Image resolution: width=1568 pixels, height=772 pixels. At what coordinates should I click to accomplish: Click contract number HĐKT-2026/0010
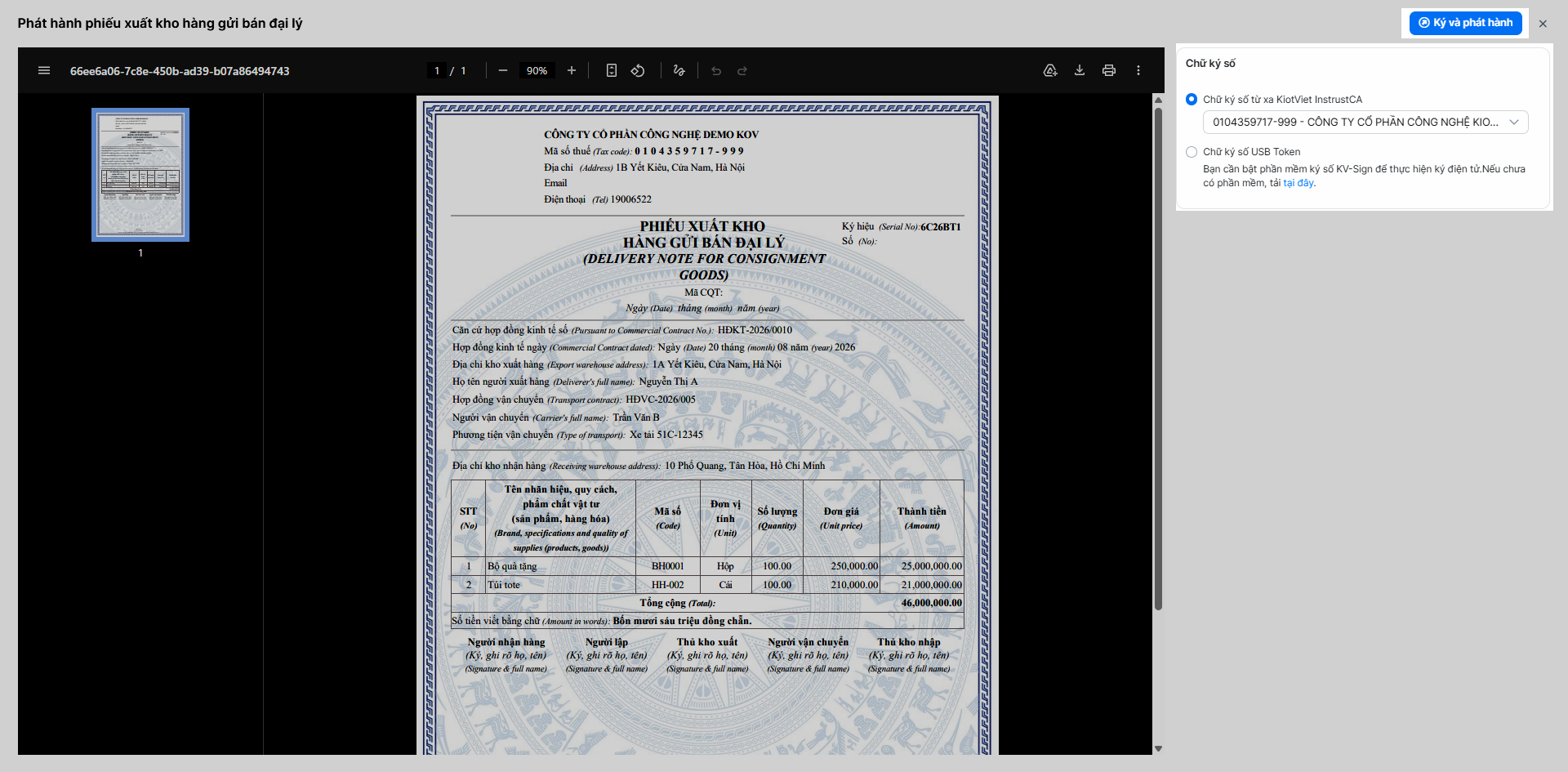(x=755, y=330)
